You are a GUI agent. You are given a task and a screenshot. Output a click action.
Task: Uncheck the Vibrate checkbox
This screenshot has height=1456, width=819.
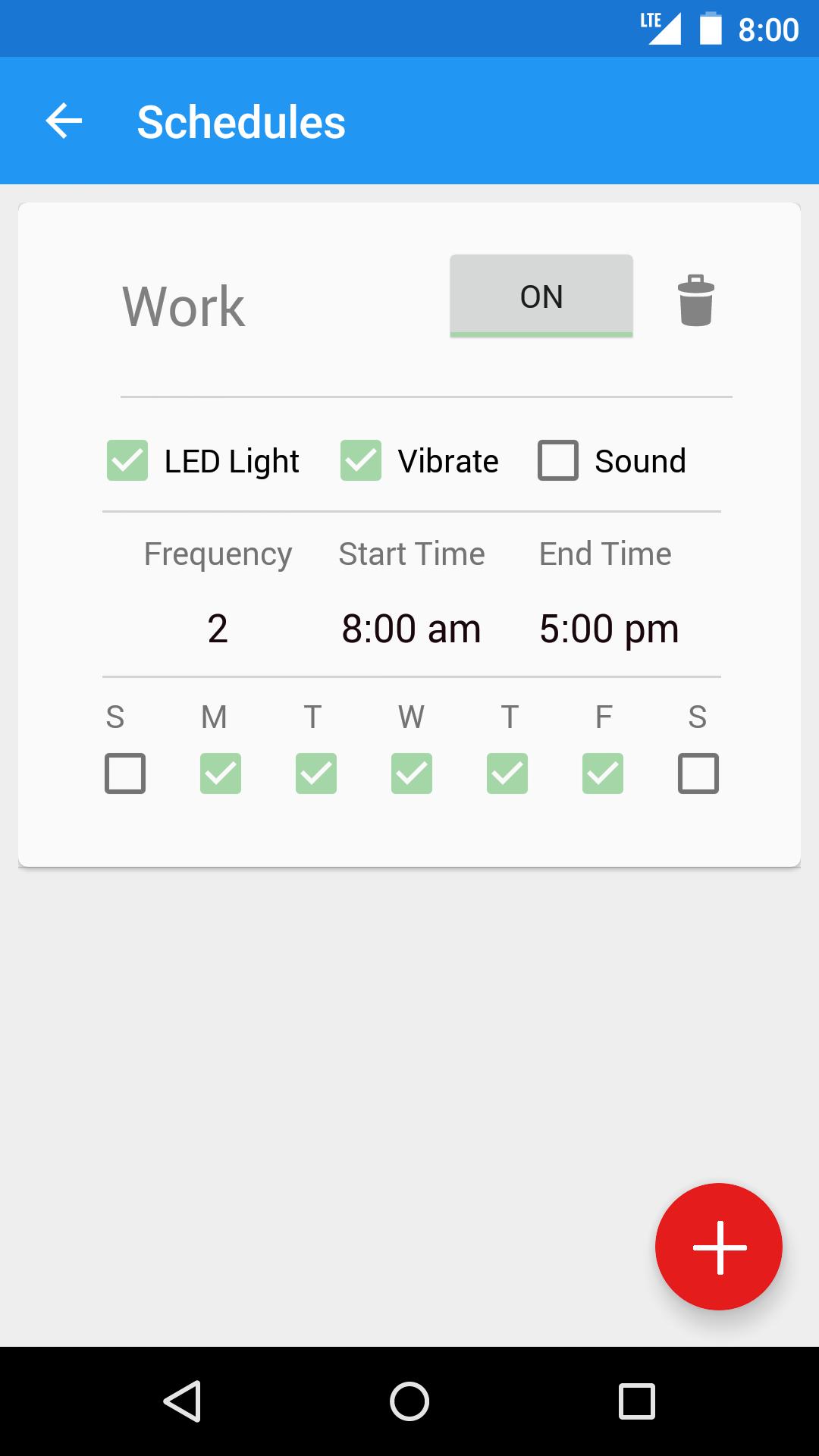[361, 460]
